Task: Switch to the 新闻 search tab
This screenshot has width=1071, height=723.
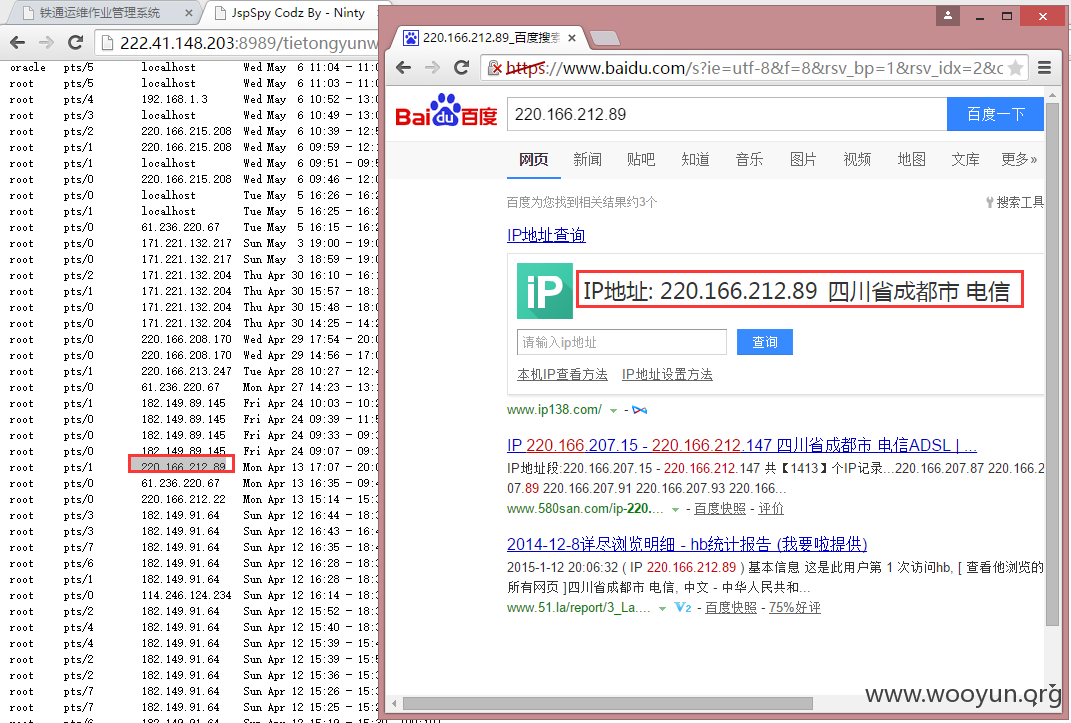Action: (587, 159)
